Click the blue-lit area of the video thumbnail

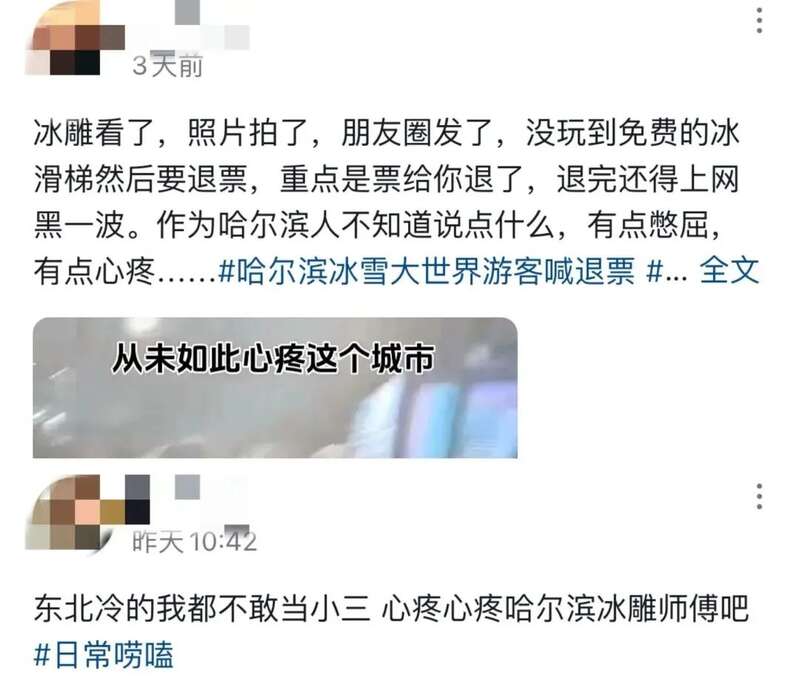point(444,413)
